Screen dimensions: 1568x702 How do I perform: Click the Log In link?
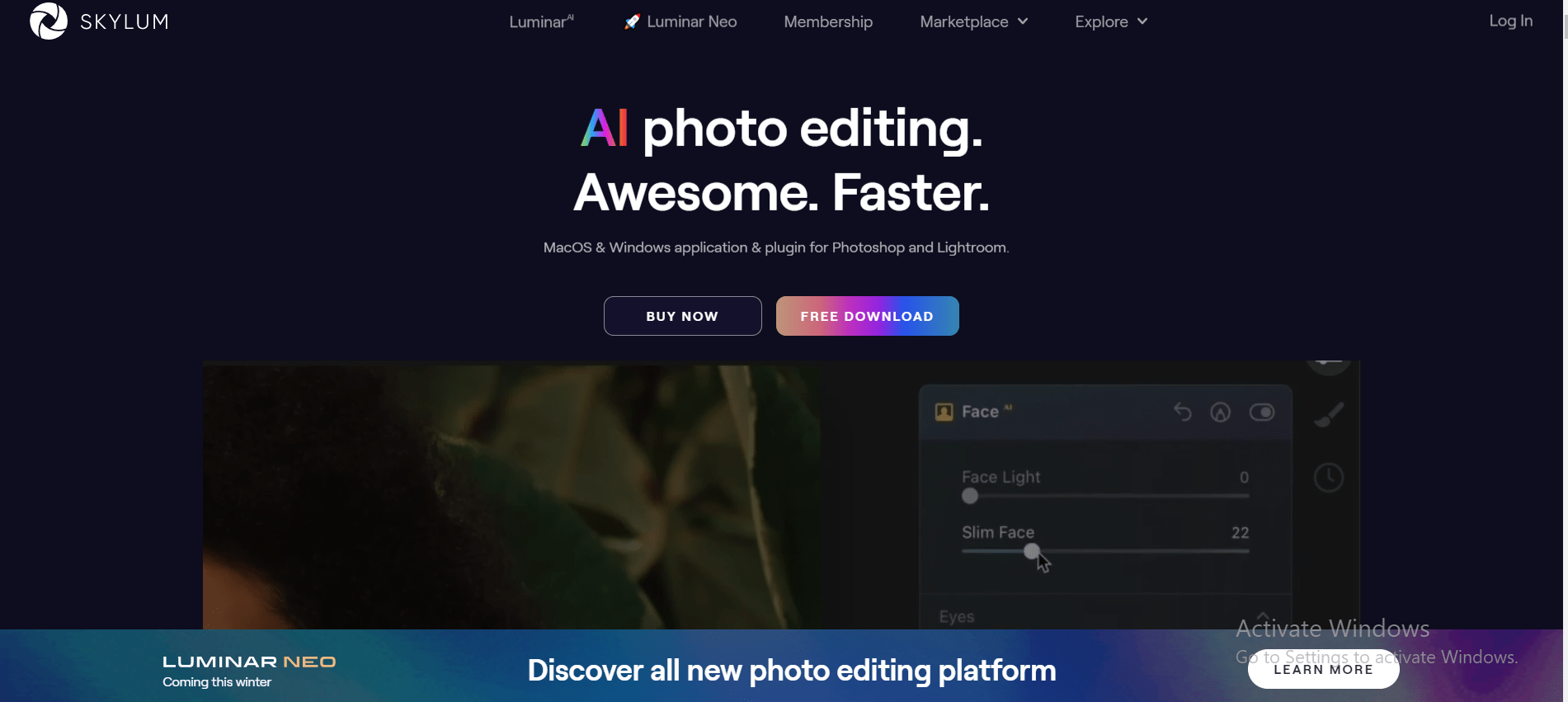click(x=1510, y=21)
